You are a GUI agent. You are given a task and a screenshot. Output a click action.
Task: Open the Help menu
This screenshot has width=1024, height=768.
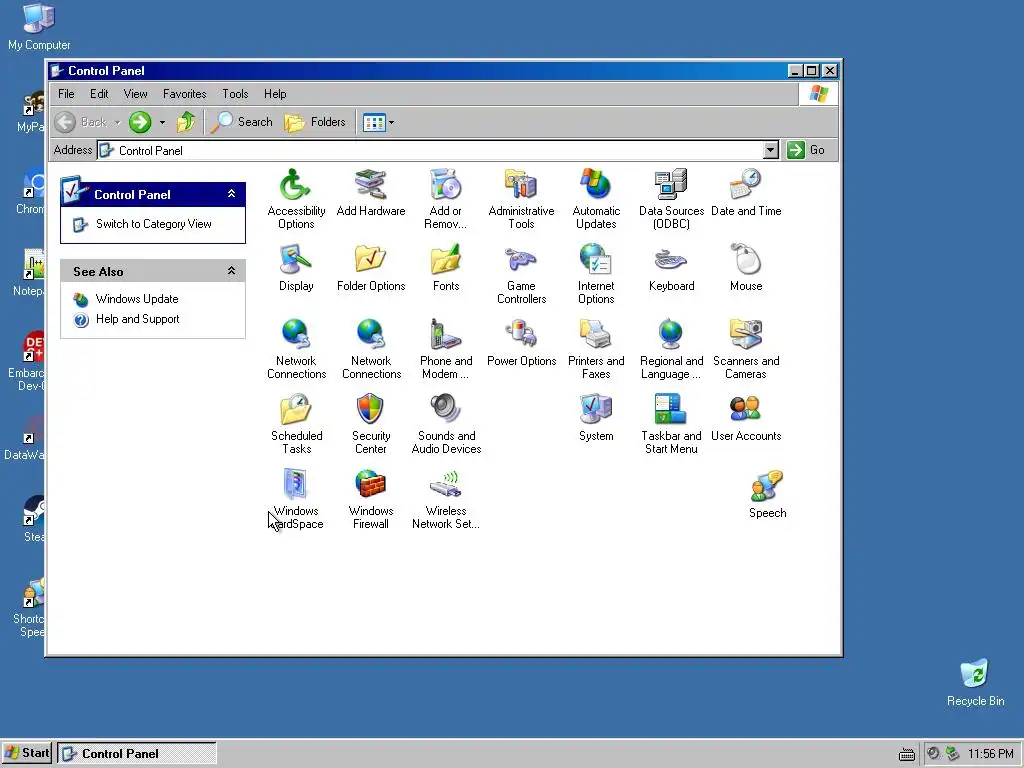click(x=275, y=94)
